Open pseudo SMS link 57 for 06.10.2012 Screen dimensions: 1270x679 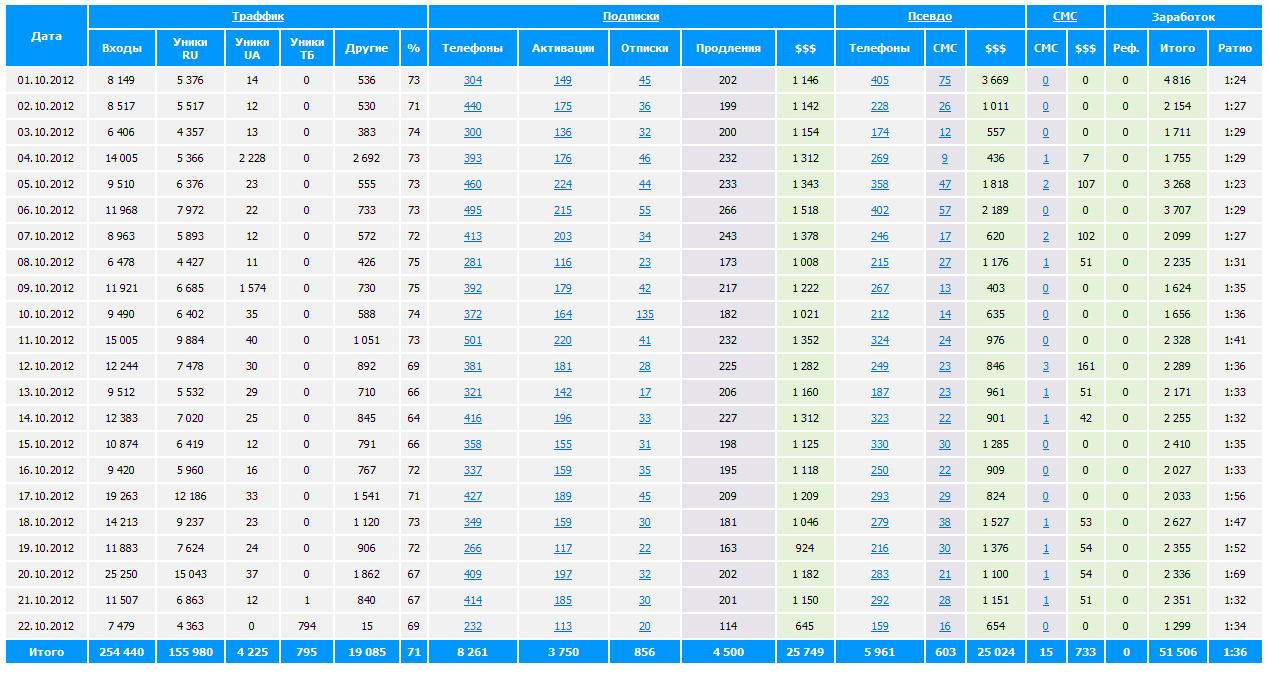(x=945, y=210)
